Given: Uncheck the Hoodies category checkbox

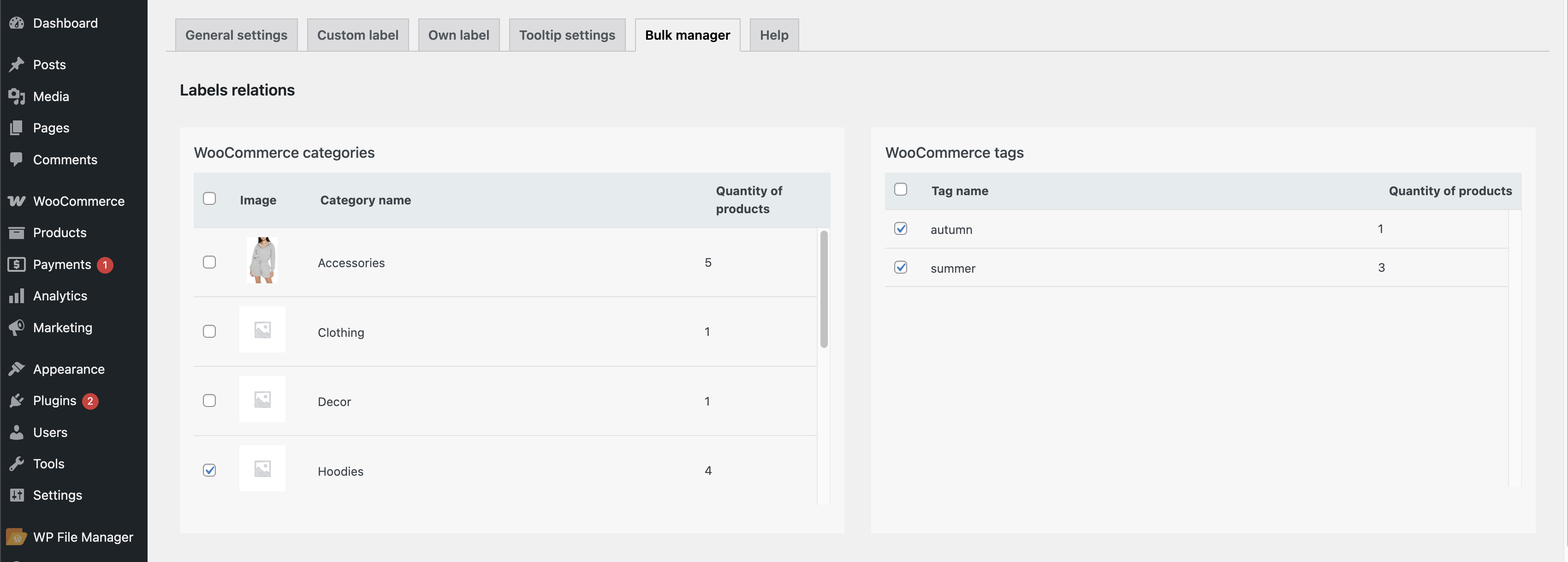Looking at the screenshot, I should 209,470.
